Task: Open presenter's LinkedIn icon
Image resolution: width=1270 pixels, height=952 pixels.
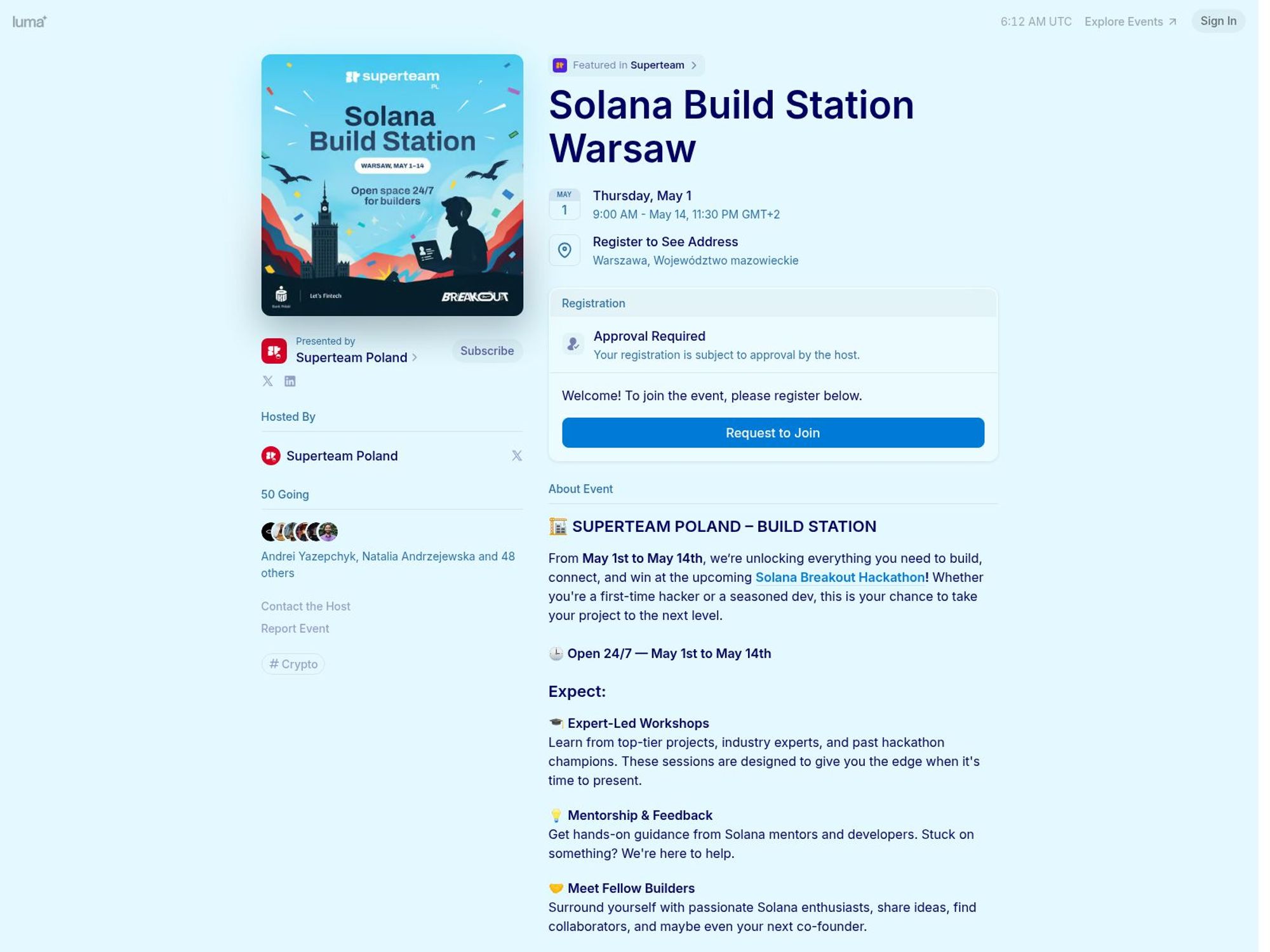Action: tap(290, 381)
